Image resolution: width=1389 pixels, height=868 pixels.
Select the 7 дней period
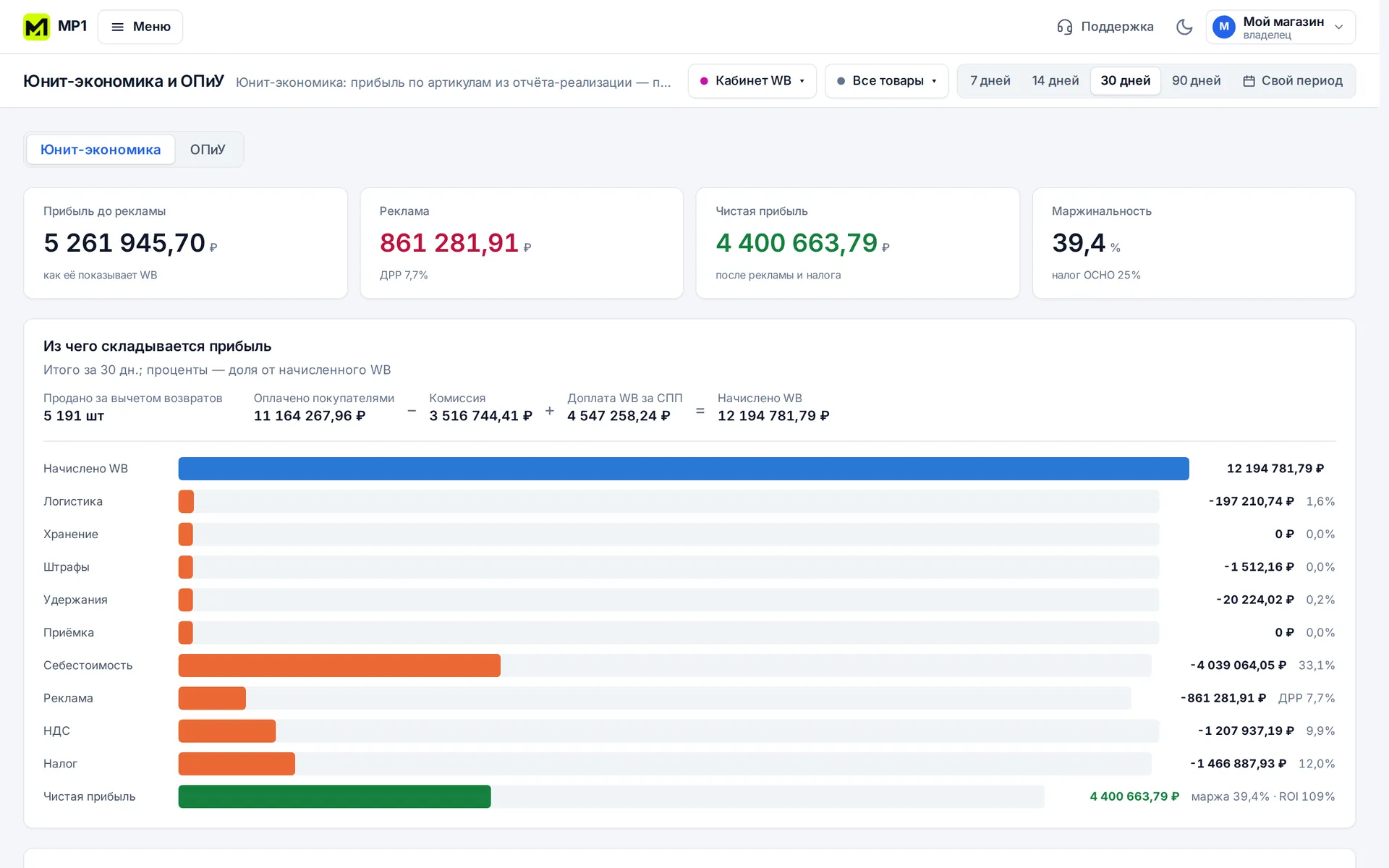[x=990, y=81]
